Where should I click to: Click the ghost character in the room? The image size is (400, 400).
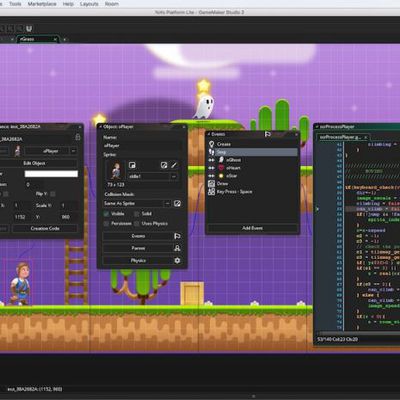(204, 107)
